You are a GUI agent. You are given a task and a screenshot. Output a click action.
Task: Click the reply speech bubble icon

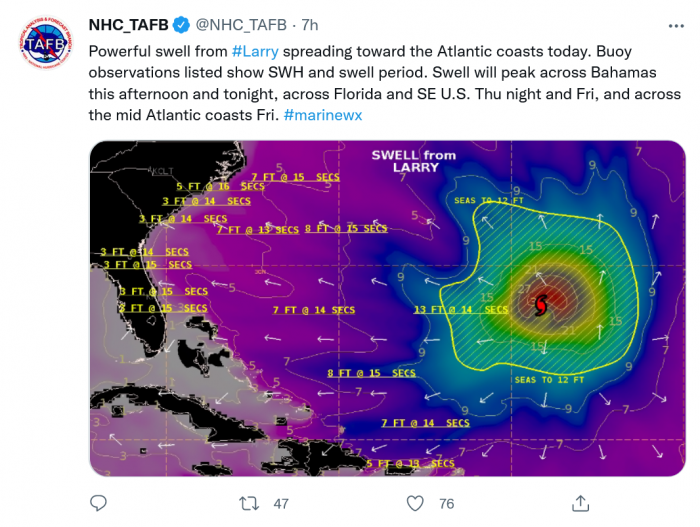[x=98, y=503]
